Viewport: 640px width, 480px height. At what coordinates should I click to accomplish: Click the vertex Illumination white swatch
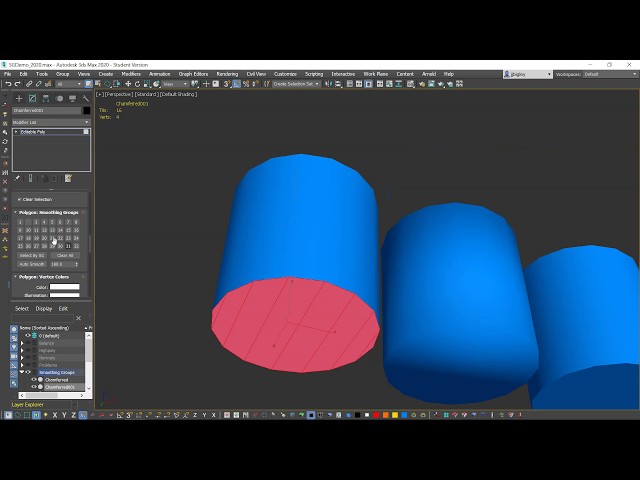pyautogui.click(x=64, y=295)
